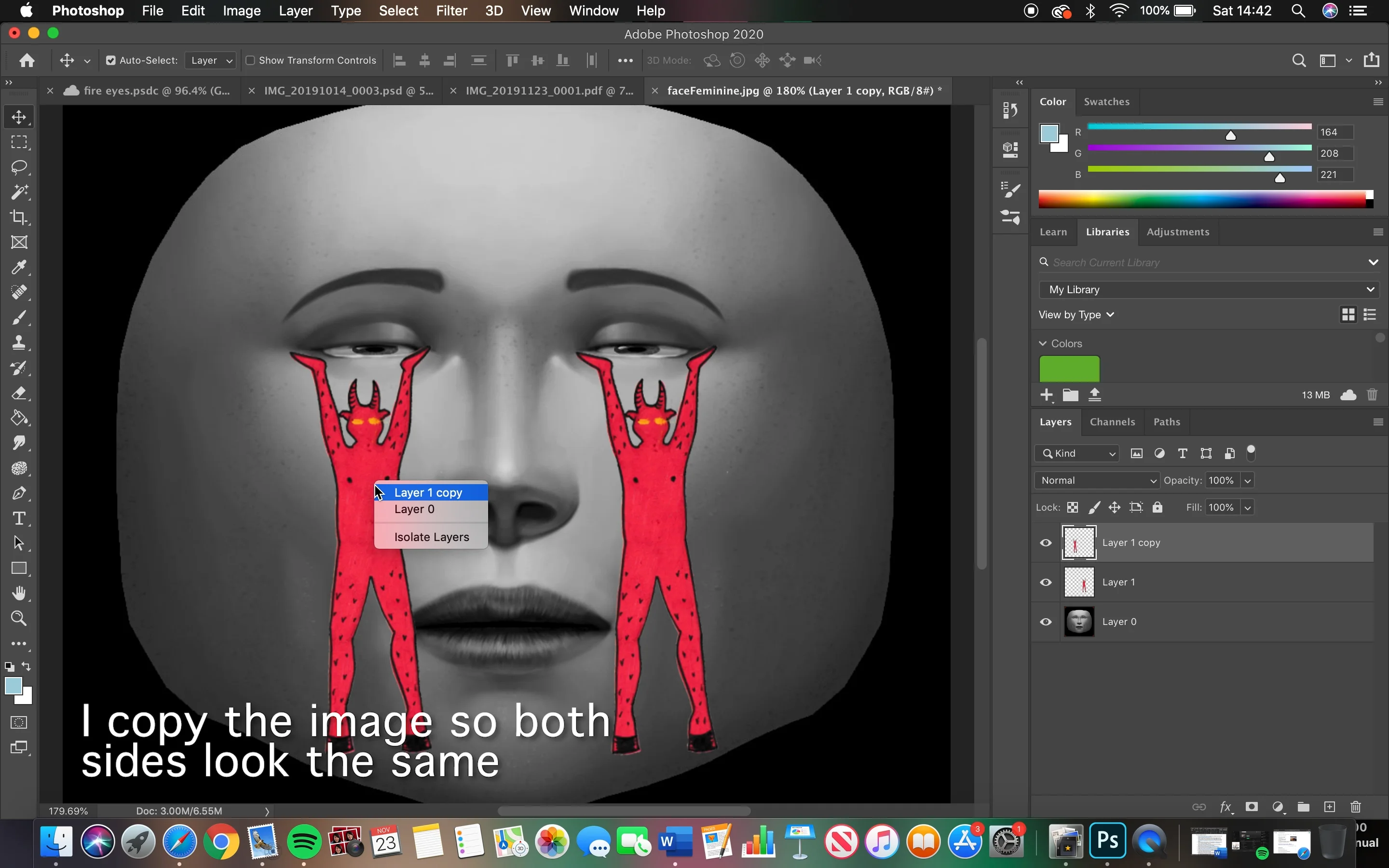
Task: Hide the Layer 1 copy layer
Action: tap(1046, 542)
